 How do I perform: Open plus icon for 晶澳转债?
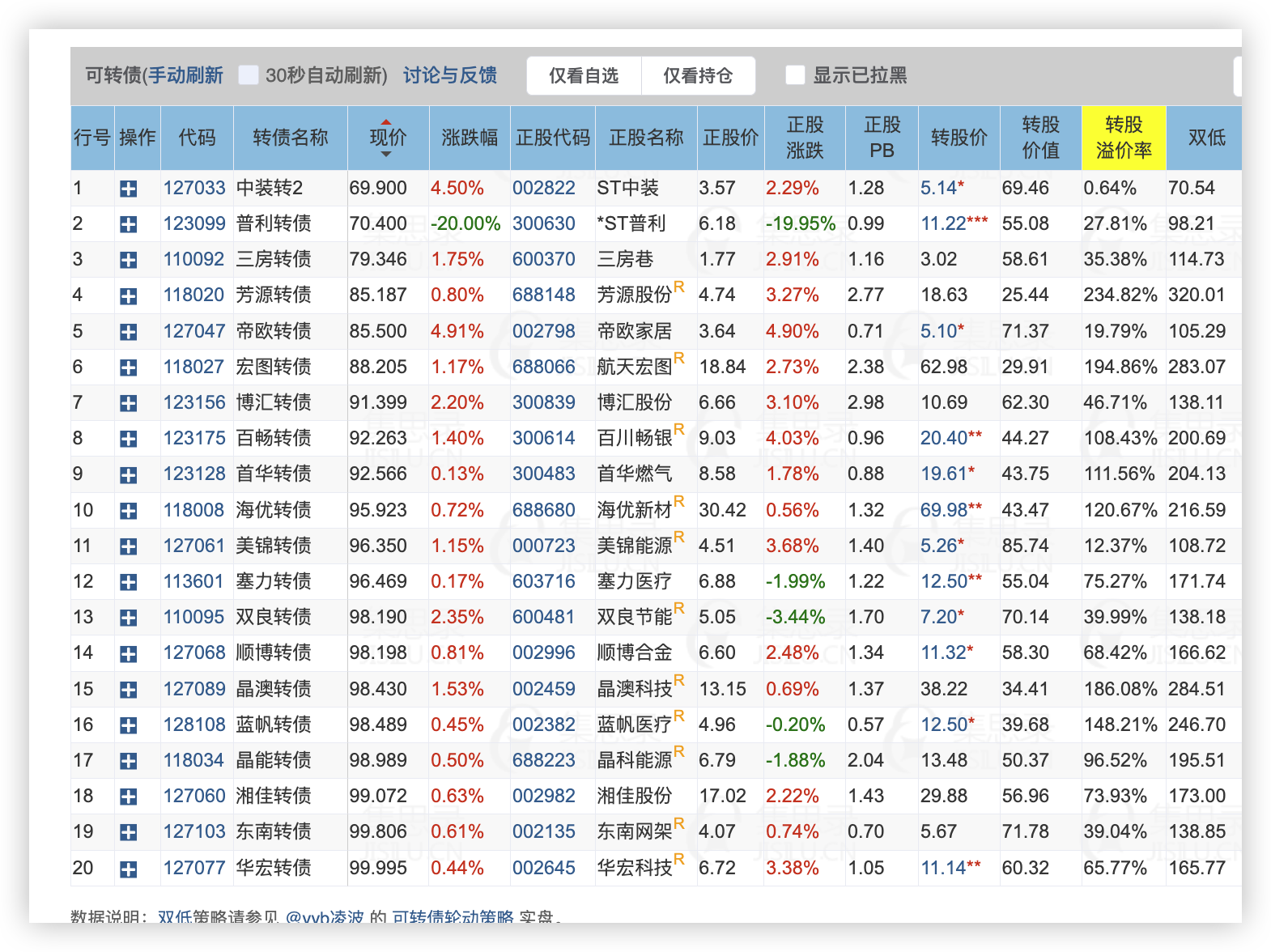[128, 690]
